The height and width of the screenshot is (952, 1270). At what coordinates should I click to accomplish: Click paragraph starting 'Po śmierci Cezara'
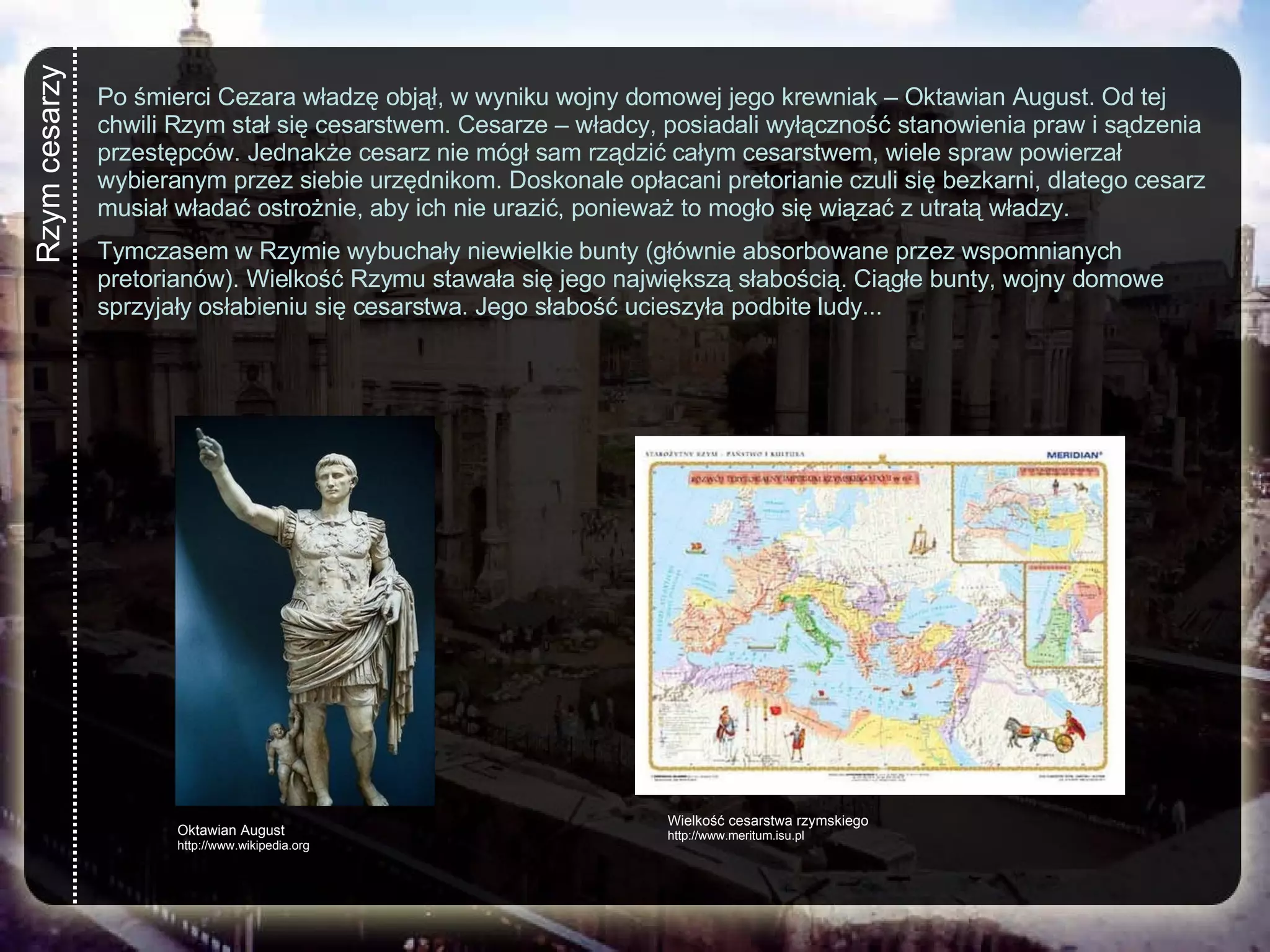pos(651,153)
